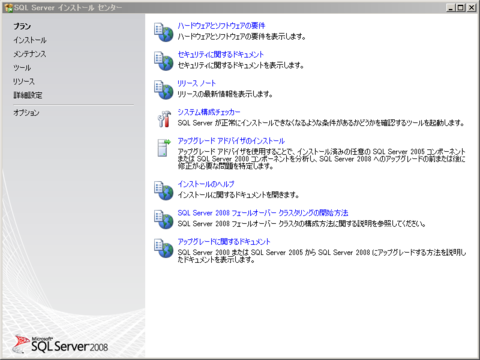Click the SQL Server title bar app icon
The image size is (480, 360).
[8, 8]
